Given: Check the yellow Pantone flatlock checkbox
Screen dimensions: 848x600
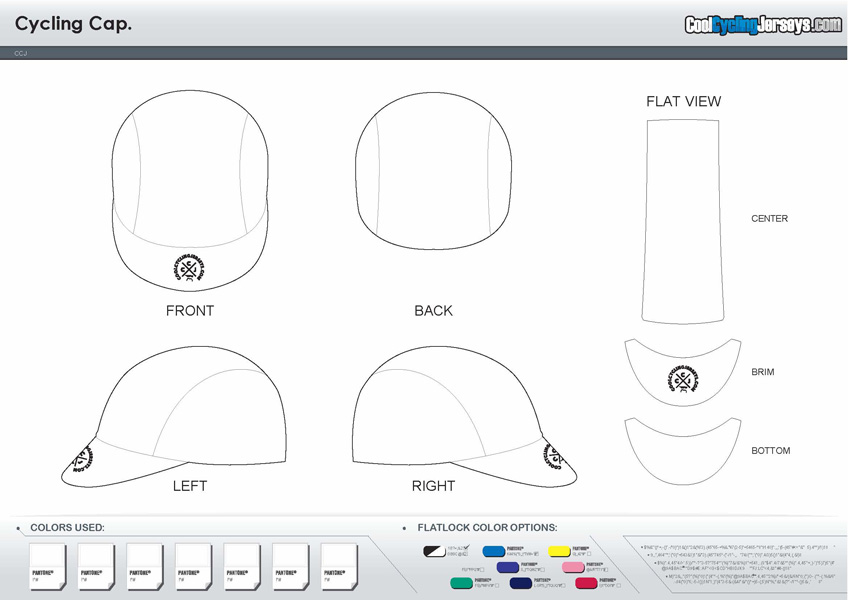Looking at the screenshot, I should (x=588, y=554).
